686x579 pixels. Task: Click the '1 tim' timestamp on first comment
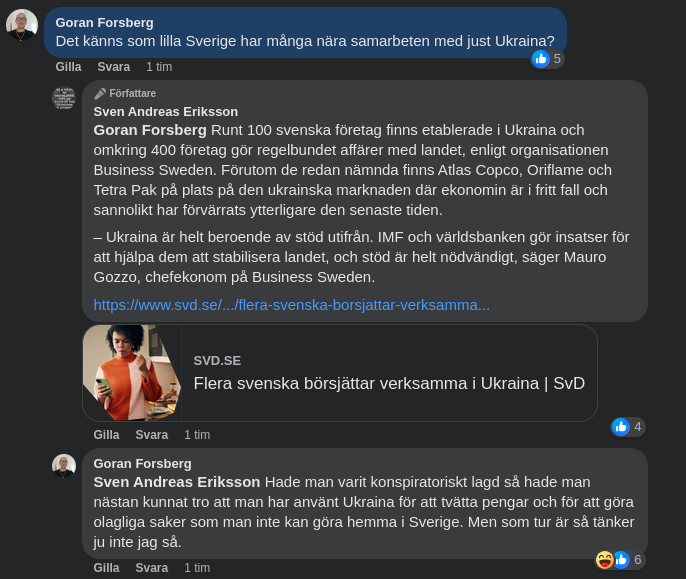coord(159,67)
